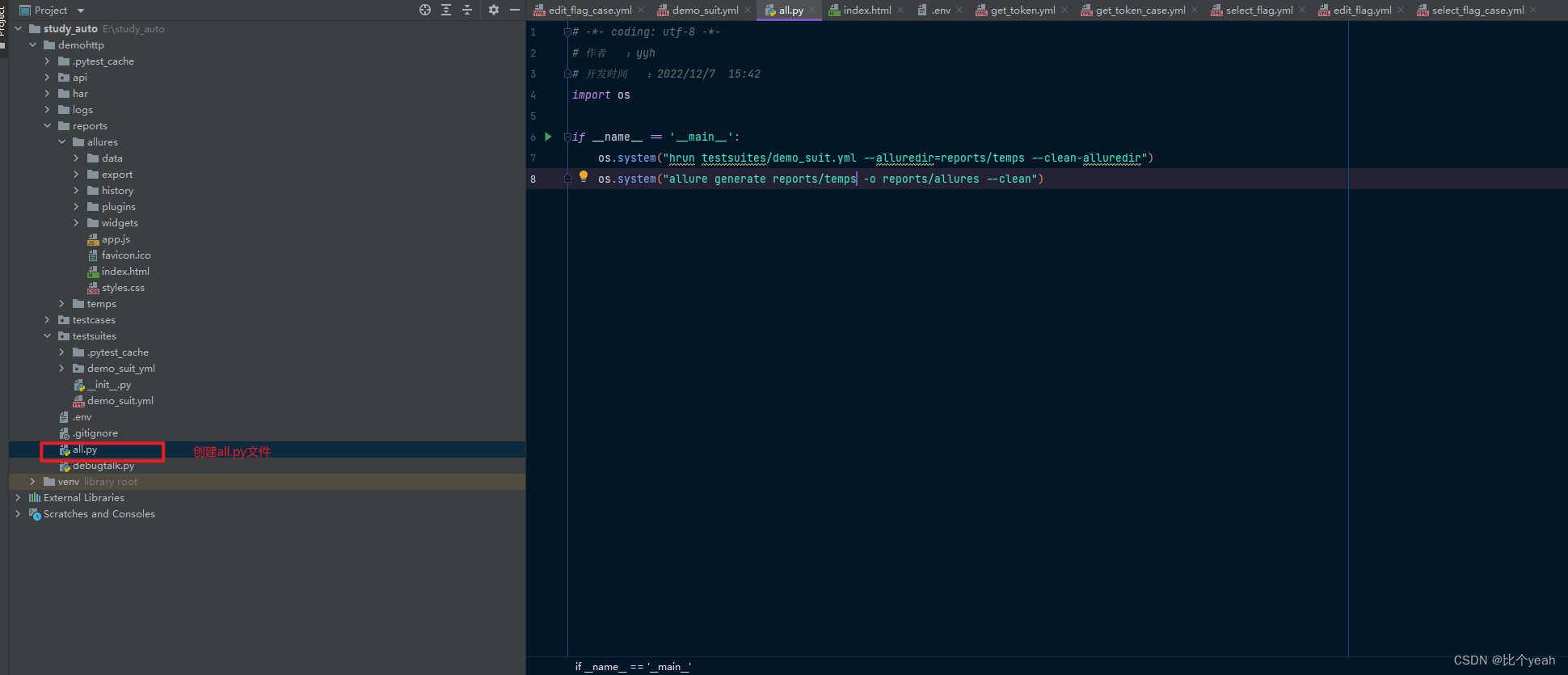
Task: Expand Scratches and Consoles node
Action: (x=19, y=513)
